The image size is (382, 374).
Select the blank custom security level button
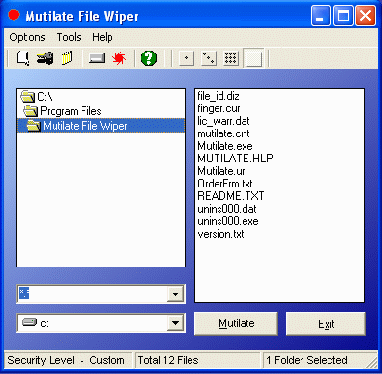[x=254, y=59]
